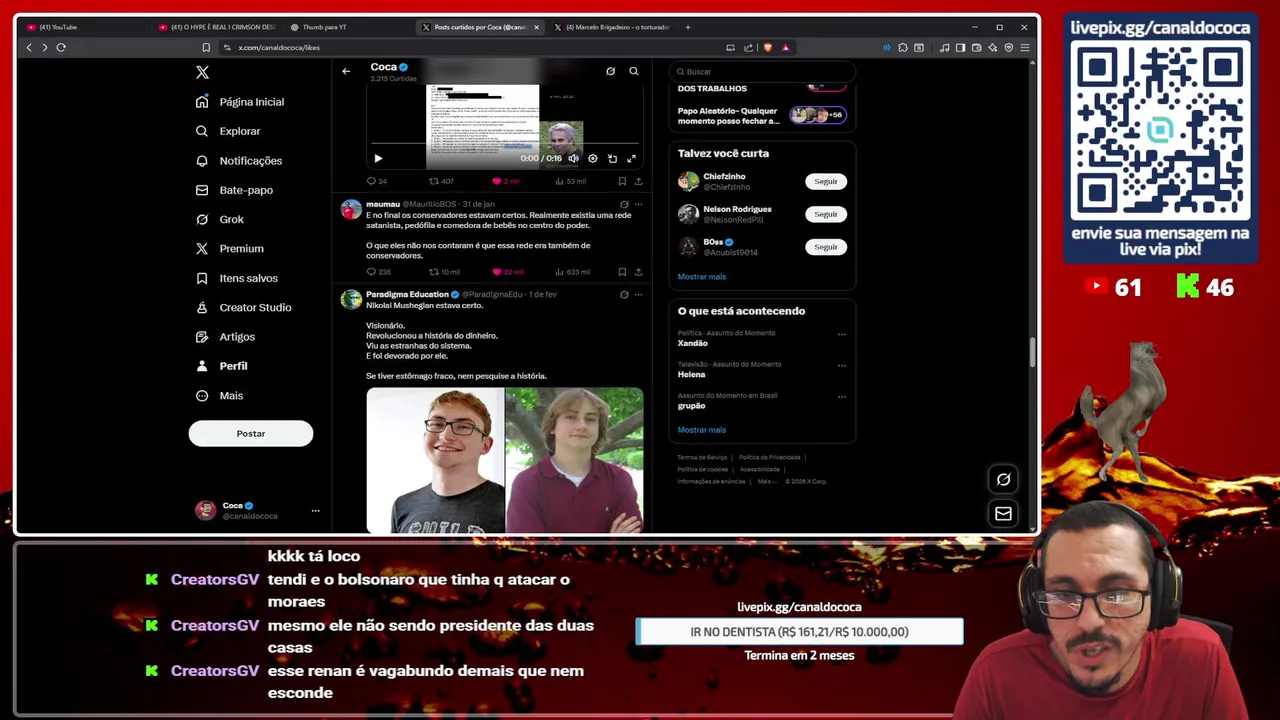Open the more options menu on the maumau post
Screen dimensions: 1280x720
point(638,204)
